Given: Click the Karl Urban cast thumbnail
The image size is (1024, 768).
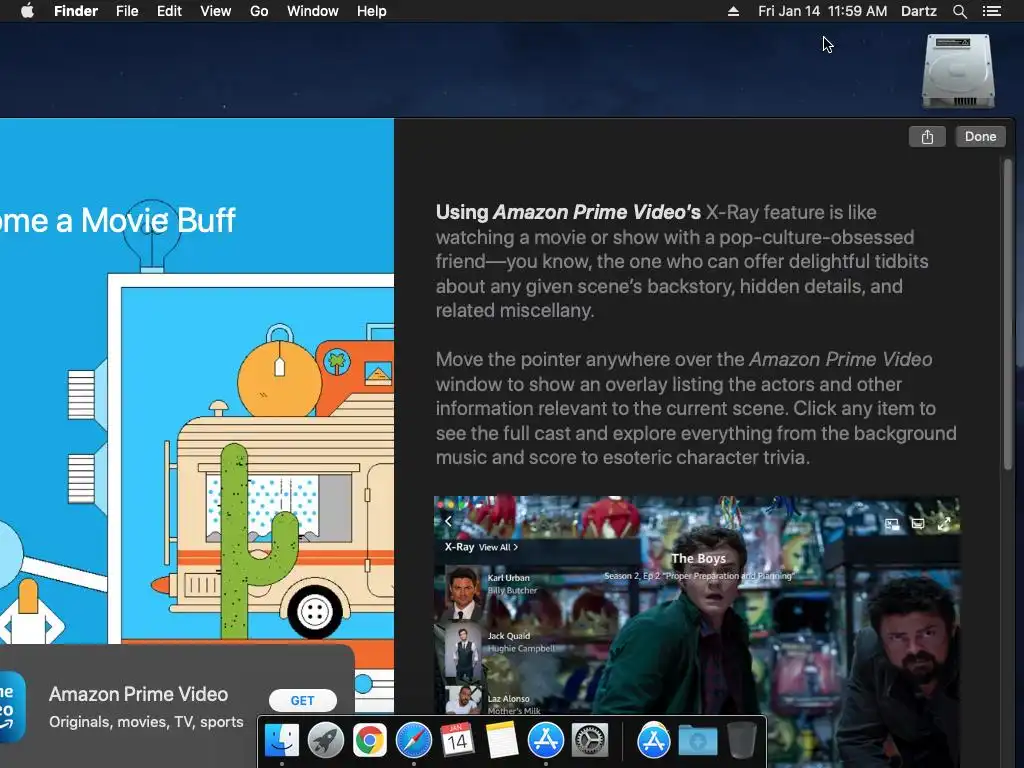Looking at the screenshot, I should click(464, 593).
